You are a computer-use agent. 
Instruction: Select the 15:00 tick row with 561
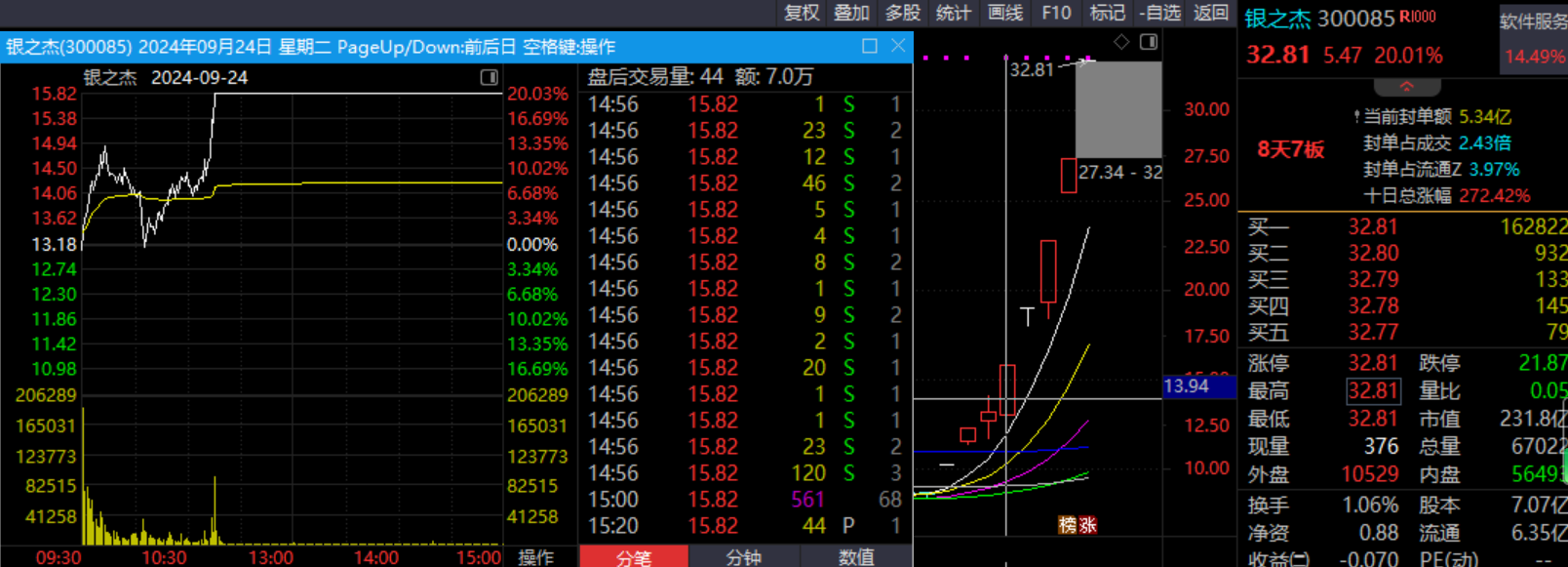[745, 500]
